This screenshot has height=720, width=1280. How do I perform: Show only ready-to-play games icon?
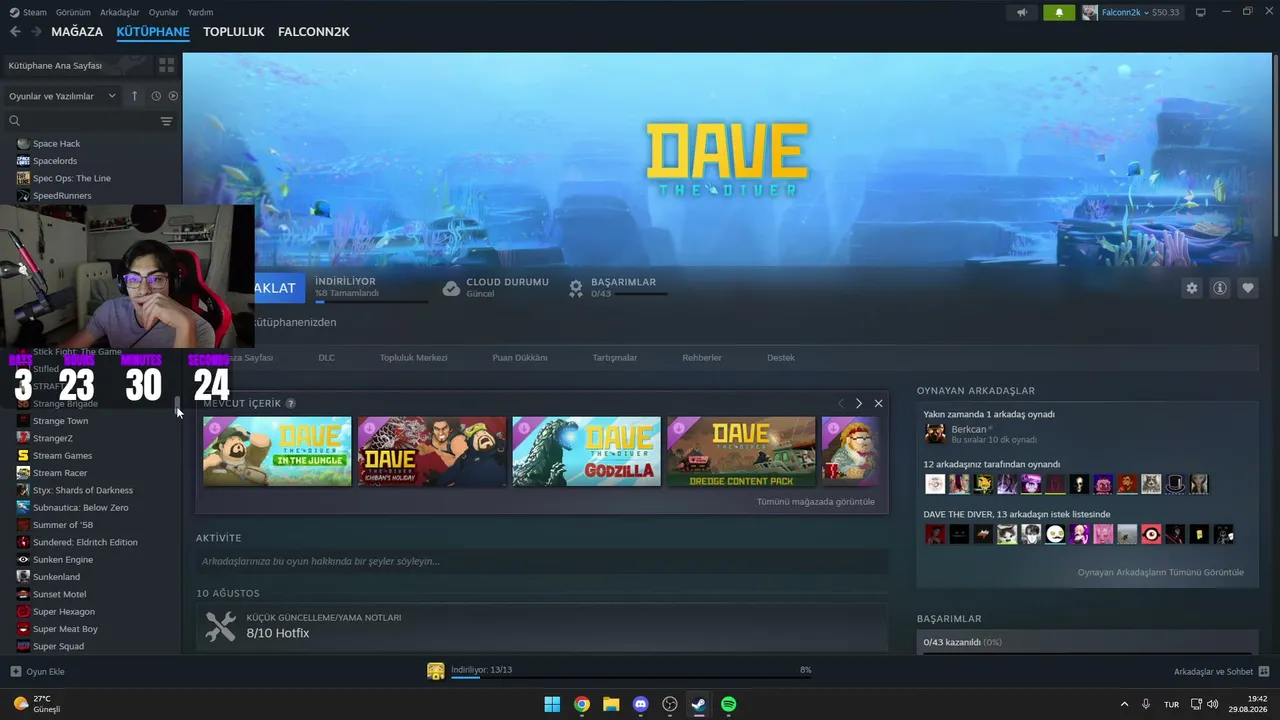click(x=173, y=96)
